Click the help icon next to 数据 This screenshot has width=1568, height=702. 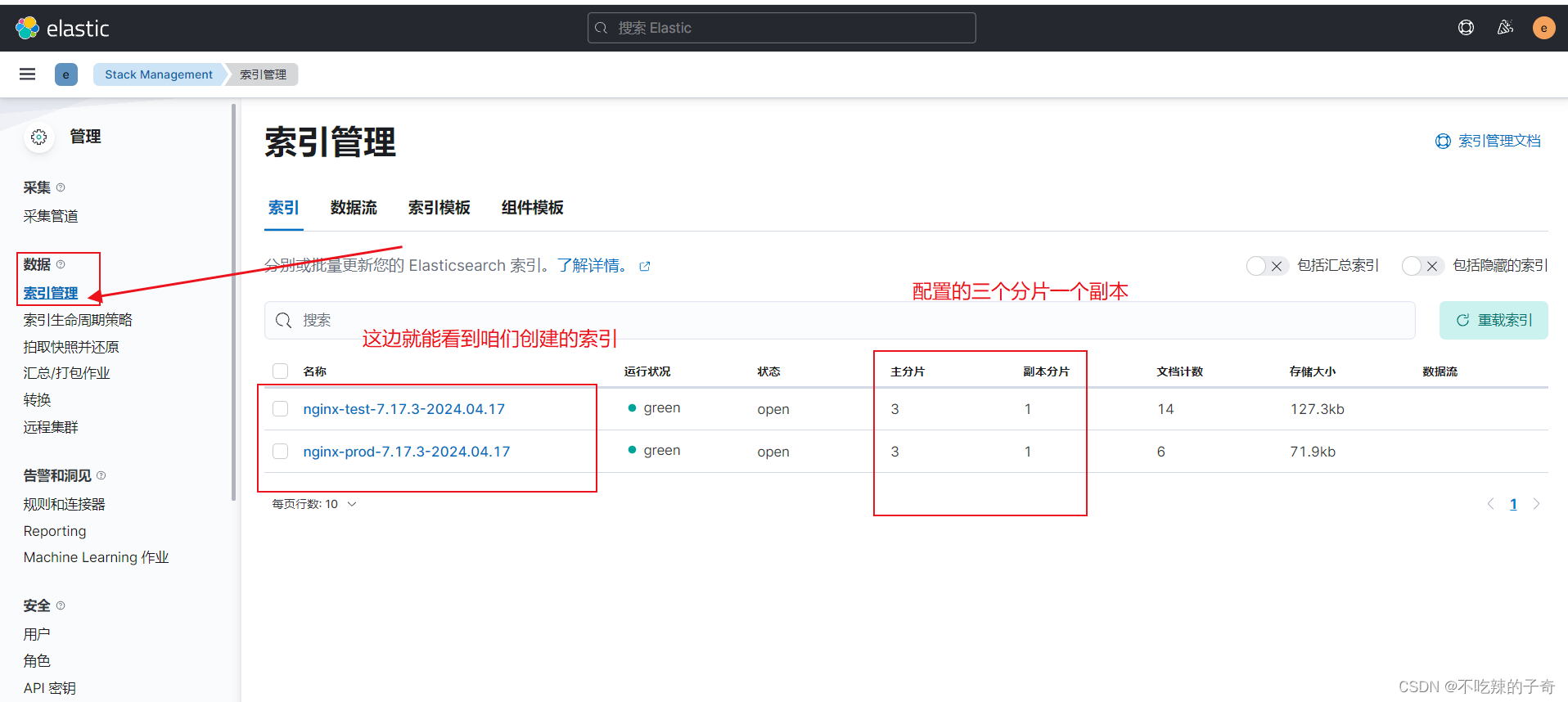(x=61, y=264)
